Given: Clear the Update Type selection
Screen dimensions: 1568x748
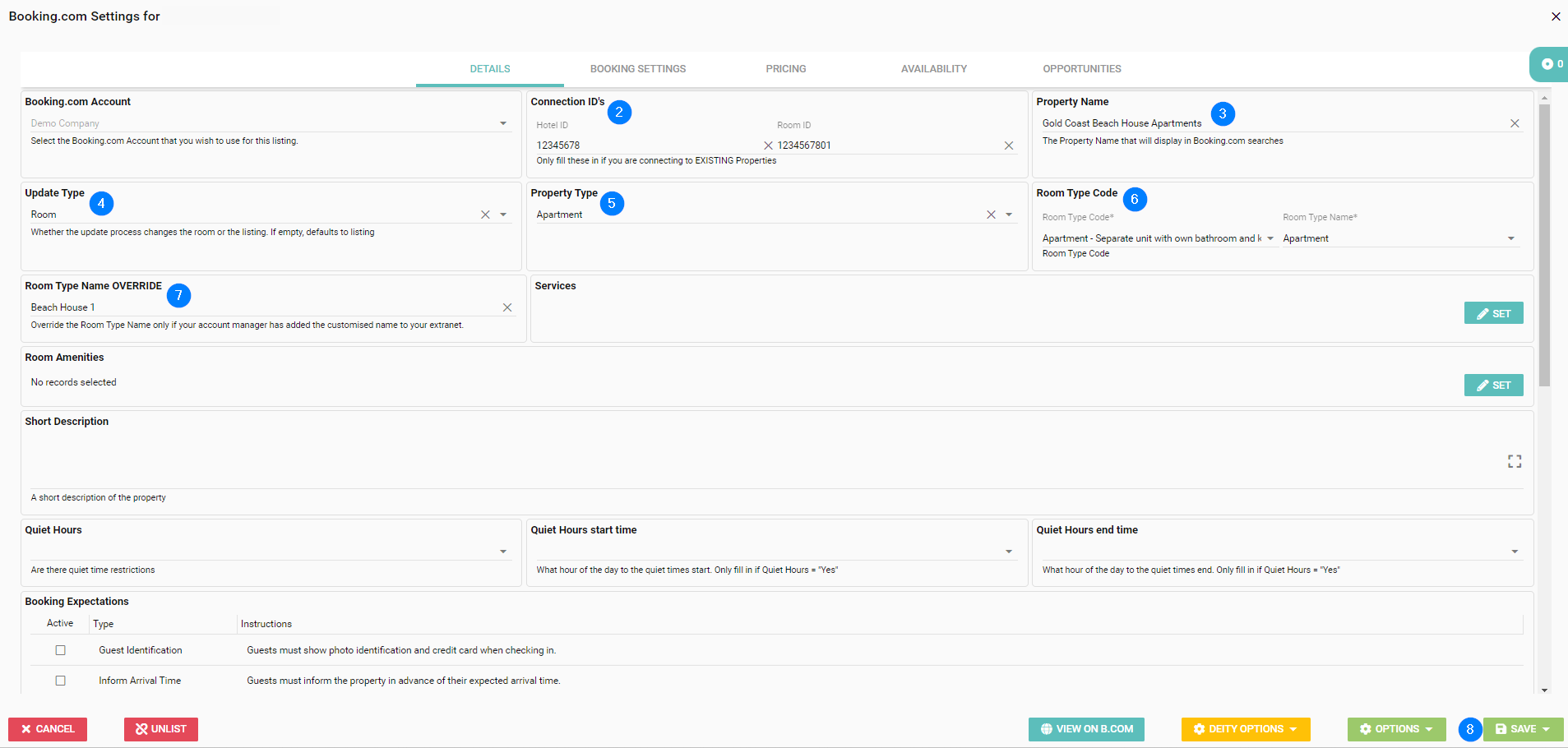Looking at the screenshot, I should tap(485, 215).
